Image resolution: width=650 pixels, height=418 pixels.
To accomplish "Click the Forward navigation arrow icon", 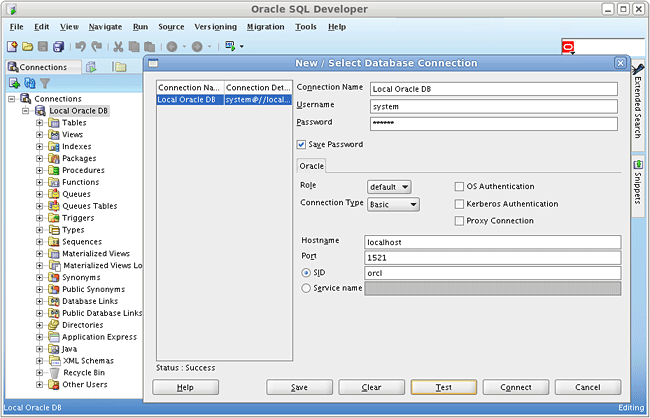I will (197, 47).
